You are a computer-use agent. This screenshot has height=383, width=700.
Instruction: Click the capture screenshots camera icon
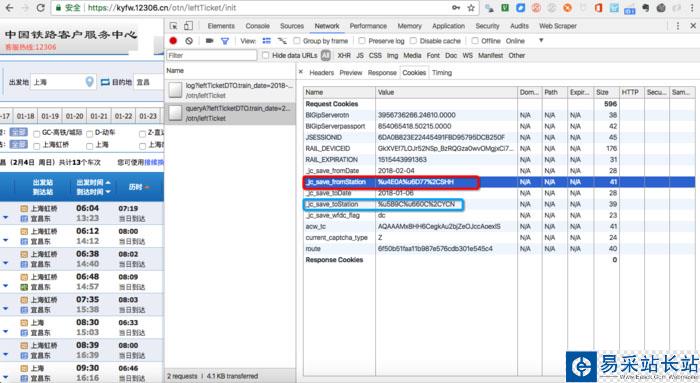coord(209,41)
